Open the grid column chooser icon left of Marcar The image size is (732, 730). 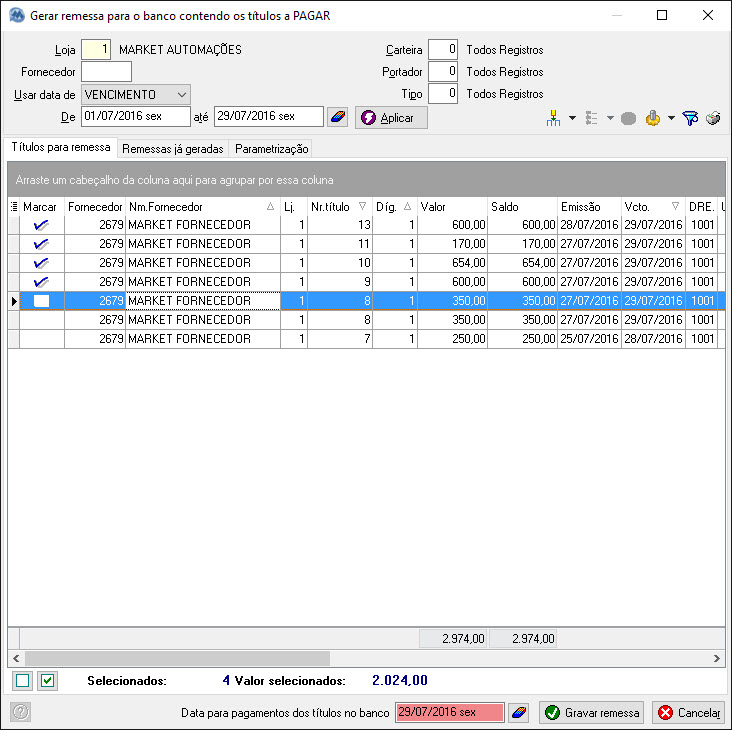[x=14, y=207]
